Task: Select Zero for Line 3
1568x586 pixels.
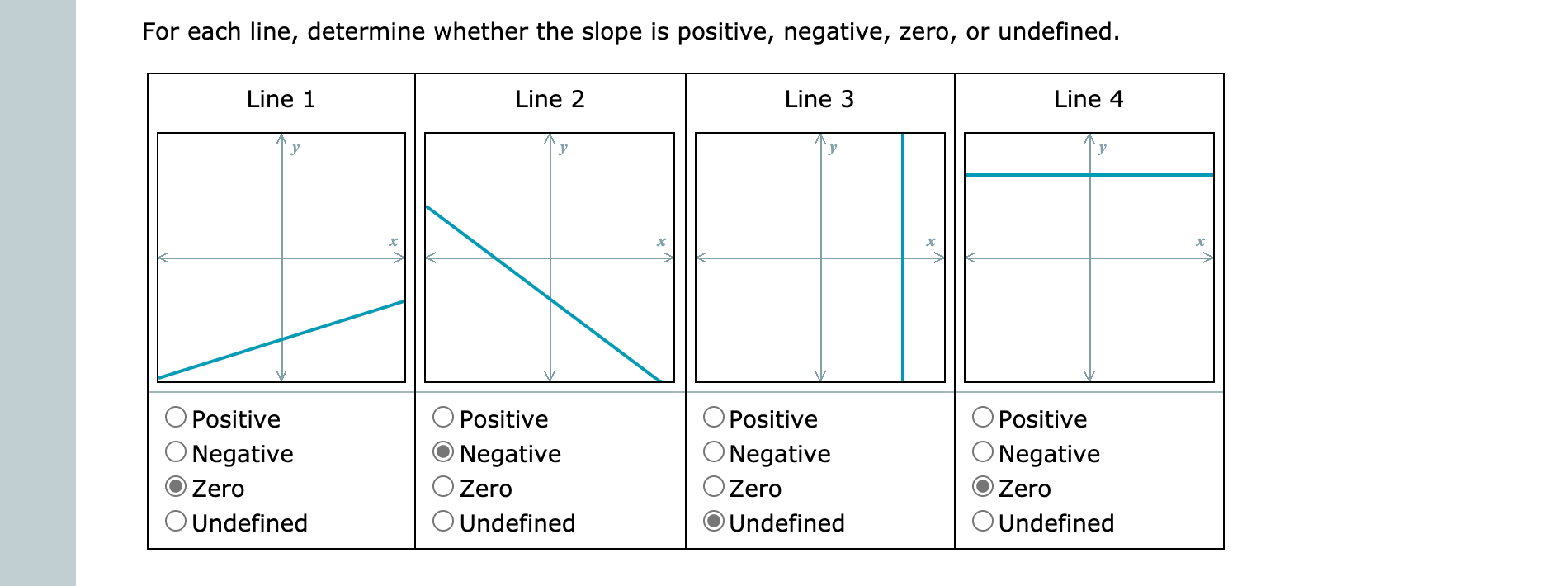Action: (x=713, y=487)
